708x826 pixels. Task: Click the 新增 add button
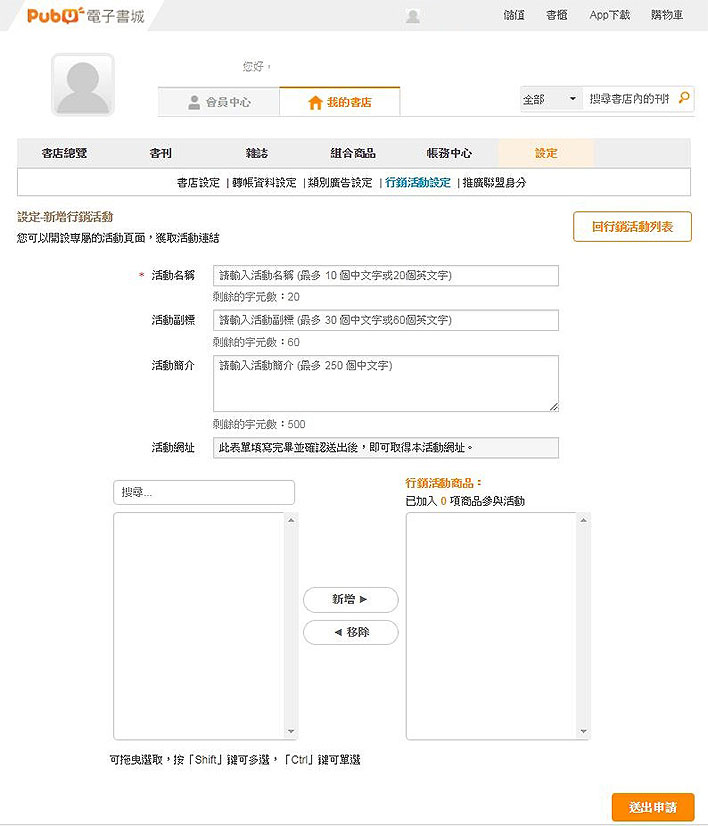click(x=351, y=599)
